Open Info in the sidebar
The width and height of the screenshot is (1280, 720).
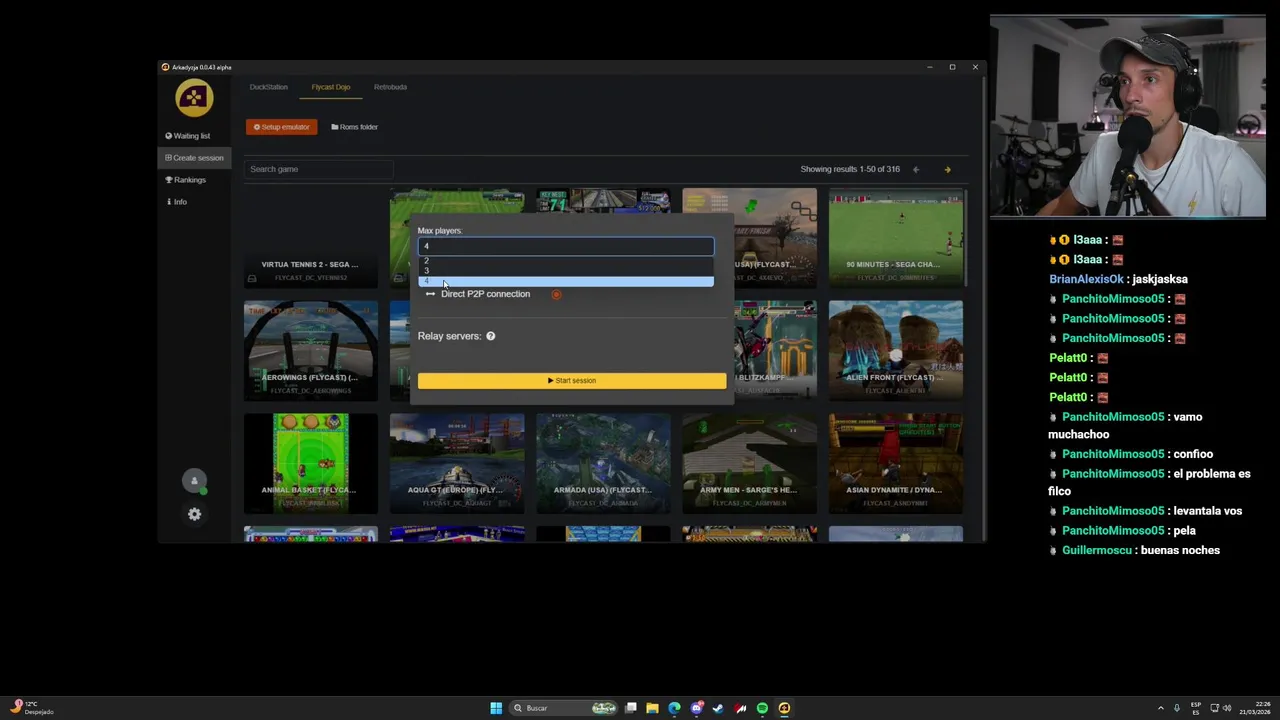(x=176, y=202)
